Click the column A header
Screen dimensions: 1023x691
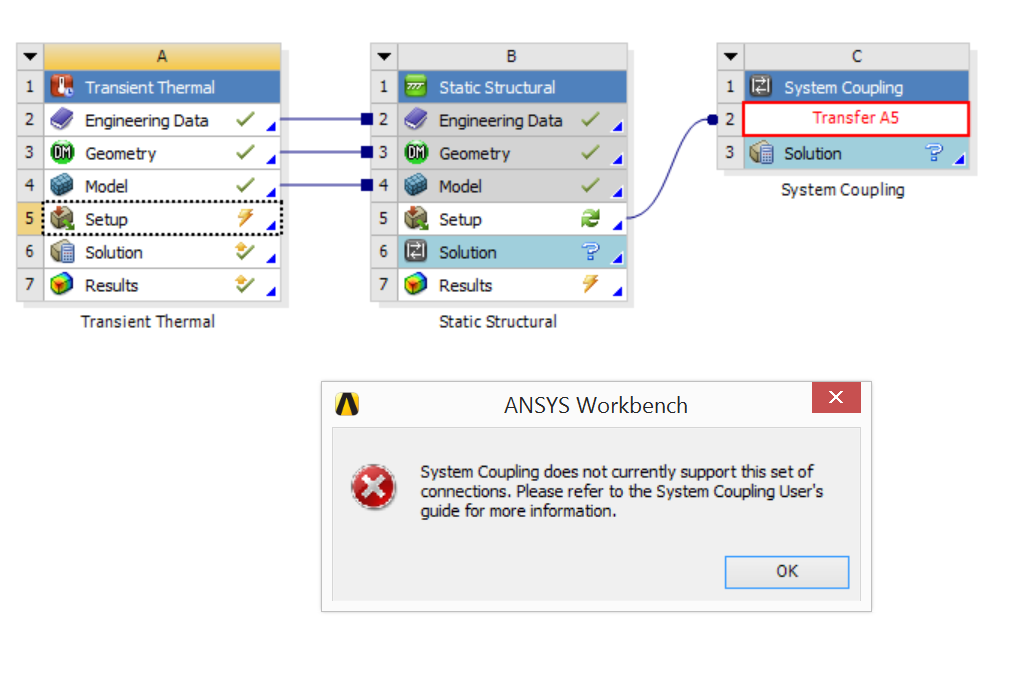coord(162,57)
